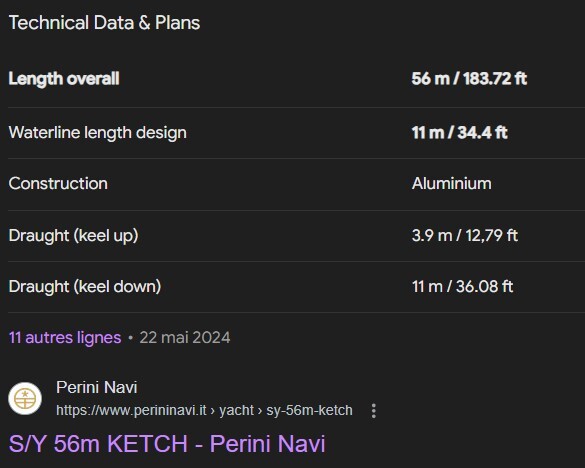Click the 'Technical Data & Plans' heading

click(104, 23)
